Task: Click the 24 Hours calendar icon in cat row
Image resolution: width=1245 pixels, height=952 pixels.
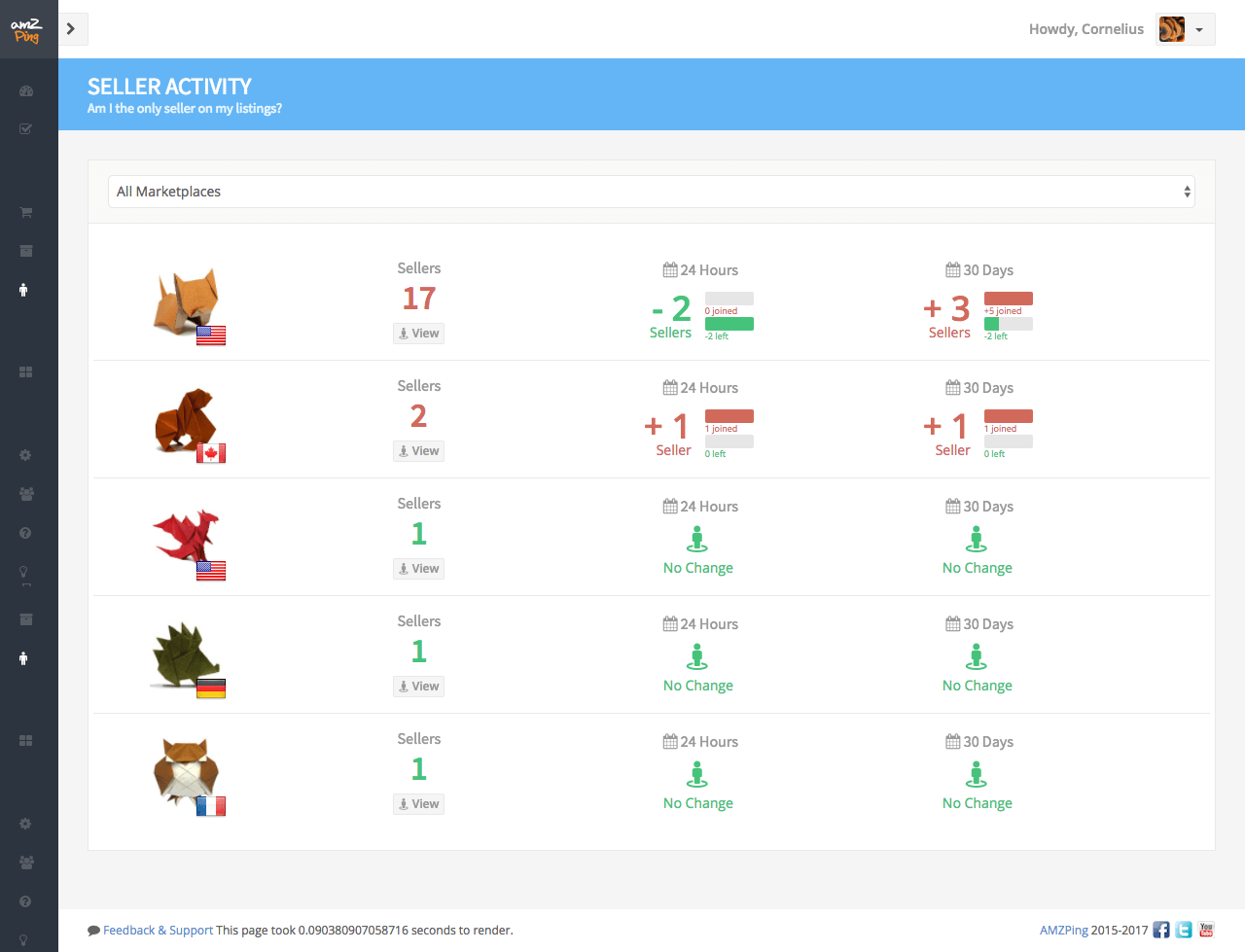Action: pyautogui.click(x=670, y=270)
